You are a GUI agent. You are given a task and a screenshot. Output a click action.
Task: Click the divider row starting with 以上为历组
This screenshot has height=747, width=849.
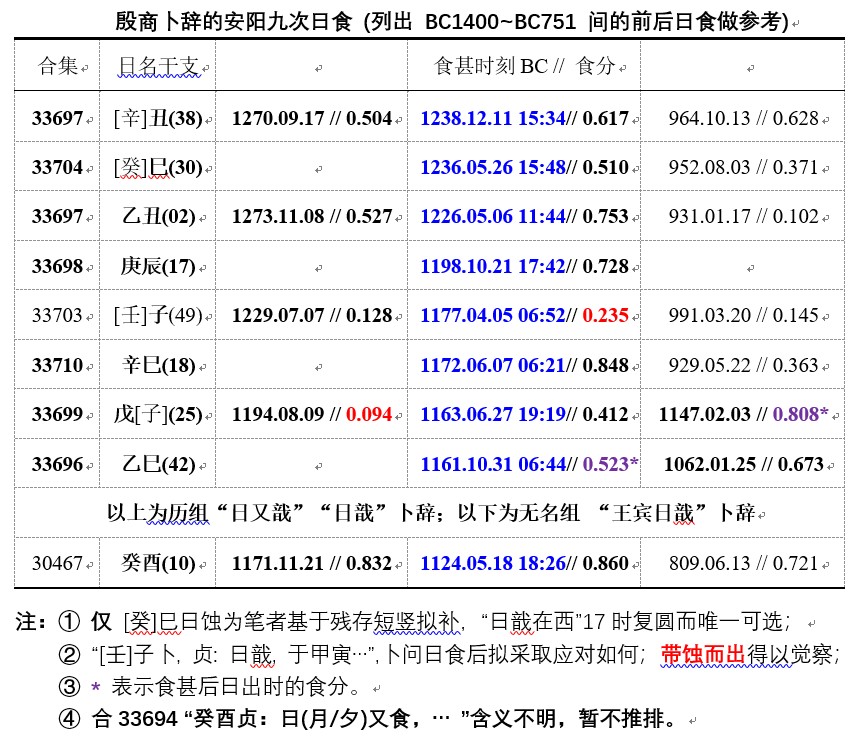click(x=430, y=513)
